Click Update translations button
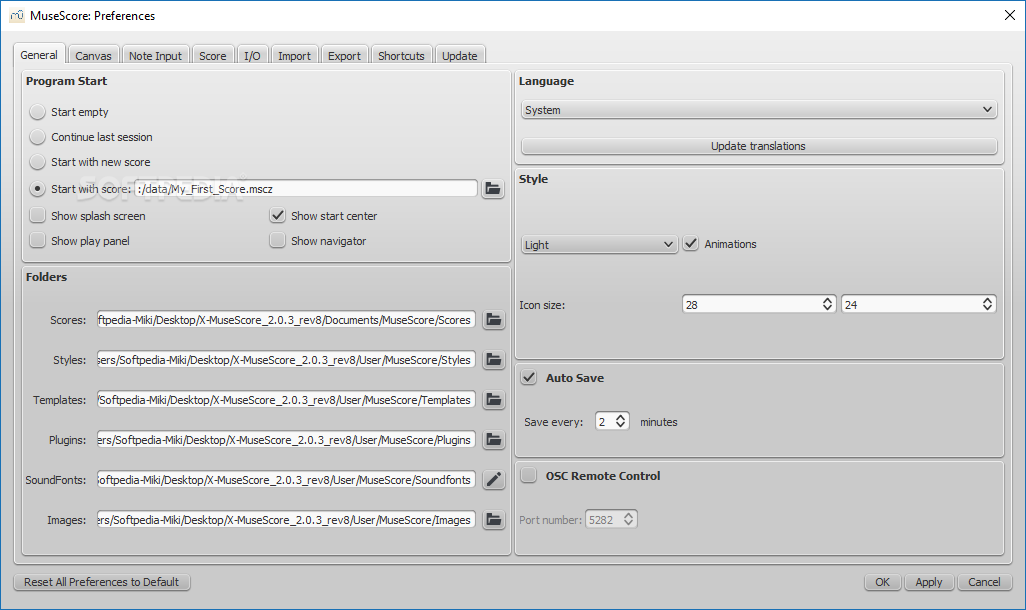This screenshot has width=1026, height=610. coord(759,146)
